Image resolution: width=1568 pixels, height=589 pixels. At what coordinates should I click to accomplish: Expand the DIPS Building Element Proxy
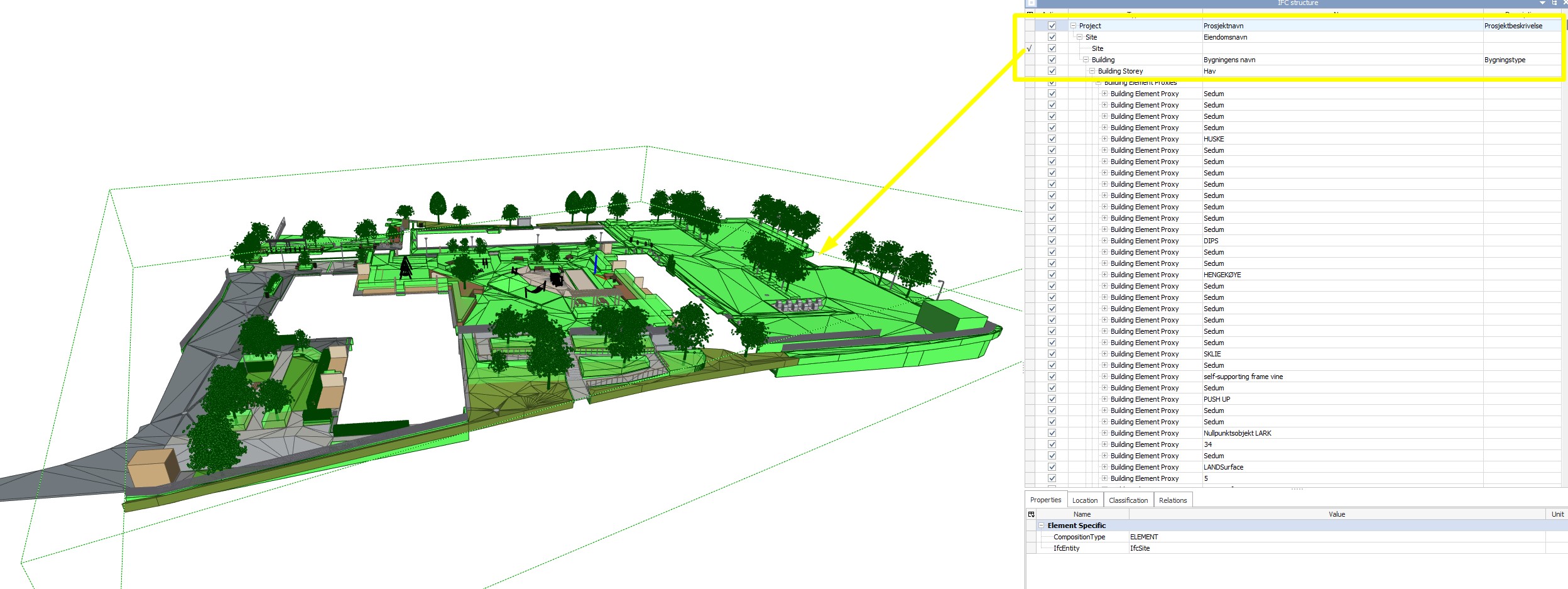1104,241
